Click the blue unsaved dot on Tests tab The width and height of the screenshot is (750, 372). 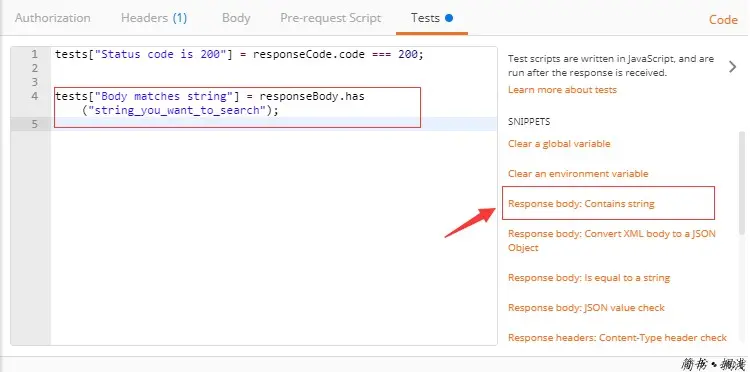click(x=448, y=18)
